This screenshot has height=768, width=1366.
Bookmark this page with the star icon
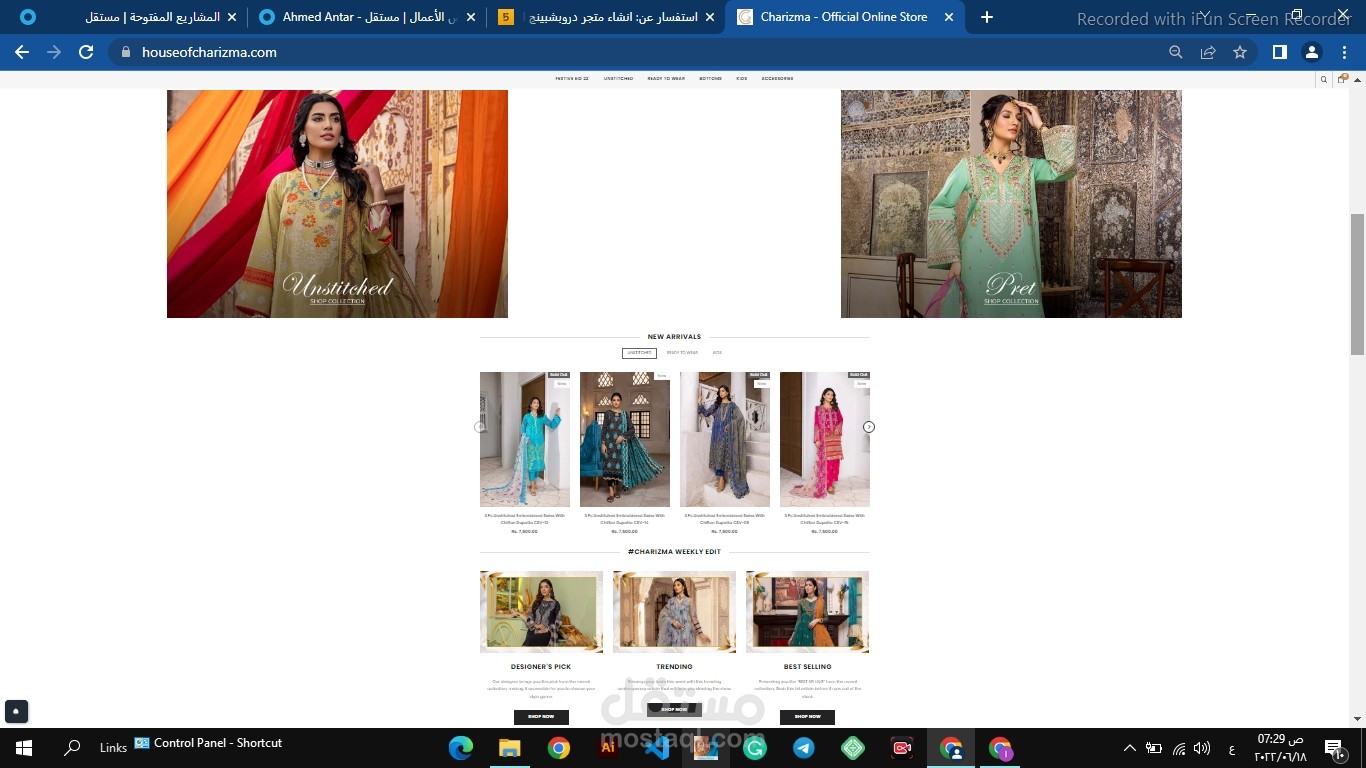[x=1240, y=52]
